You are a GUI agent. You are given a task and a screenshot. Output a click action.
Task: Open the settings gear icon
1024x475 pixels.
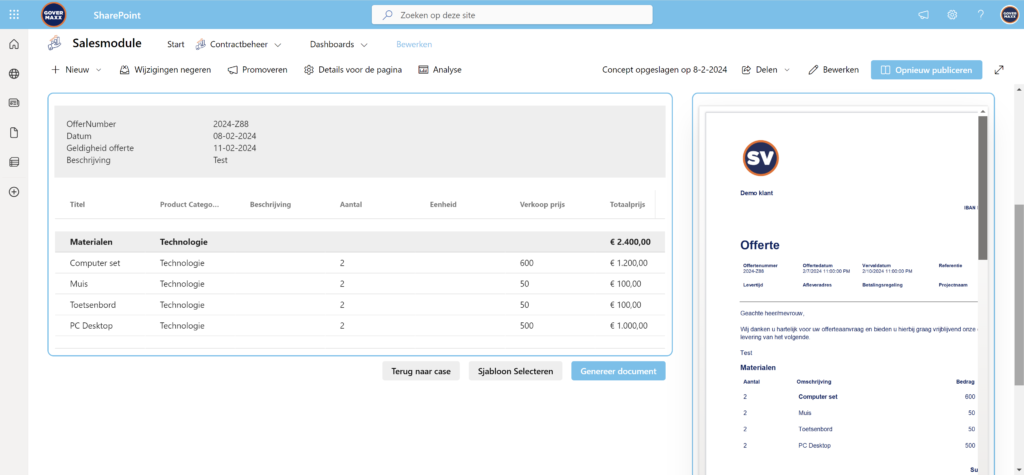tap(952, 15)
